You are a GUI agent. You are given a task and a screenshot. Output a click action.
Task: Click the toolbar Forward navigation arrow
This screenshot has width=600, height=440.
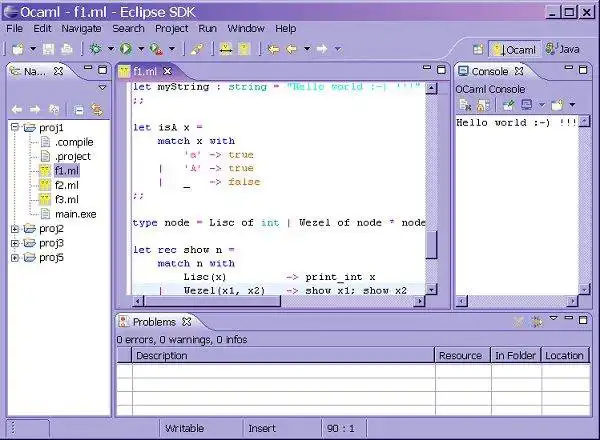click(x=322, y=49)
